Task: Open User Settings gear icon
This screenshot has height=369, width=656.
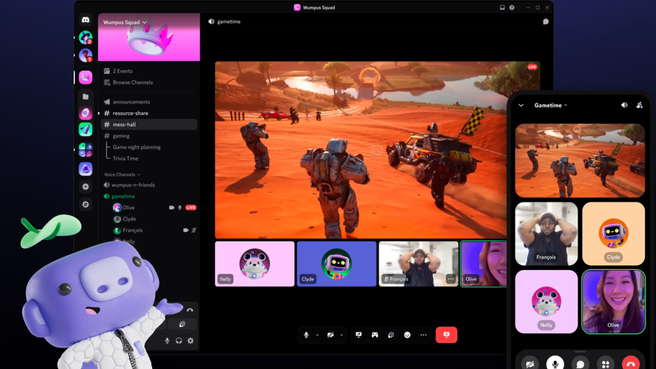Action: 191,341
